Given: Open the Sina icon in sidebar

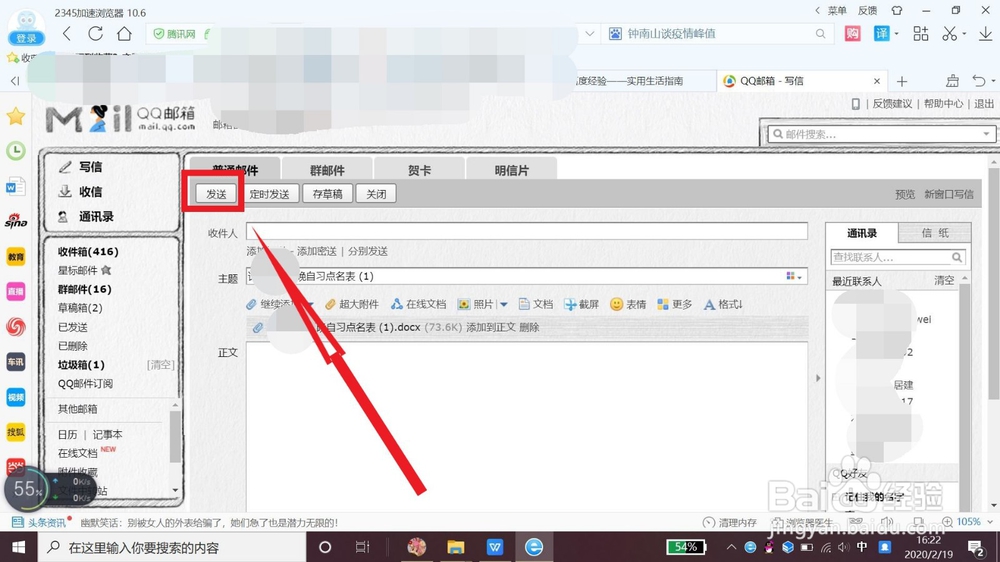Looking at the screenshot, I should point(16,221).
